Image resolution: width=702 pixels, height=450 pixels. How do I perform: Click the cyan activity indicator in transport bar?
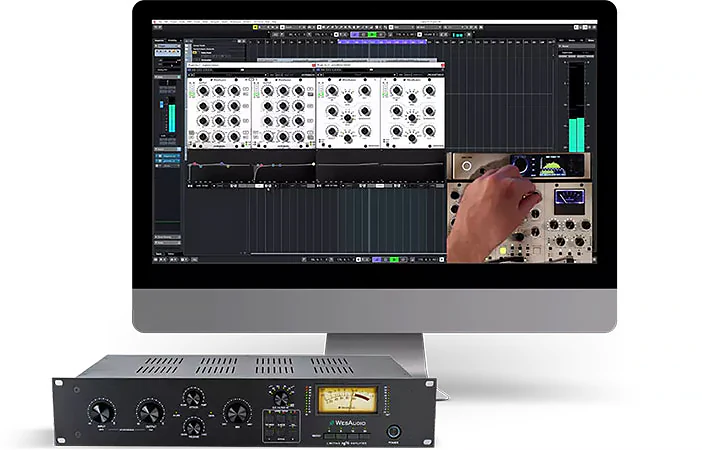click(x=458, y=35)
